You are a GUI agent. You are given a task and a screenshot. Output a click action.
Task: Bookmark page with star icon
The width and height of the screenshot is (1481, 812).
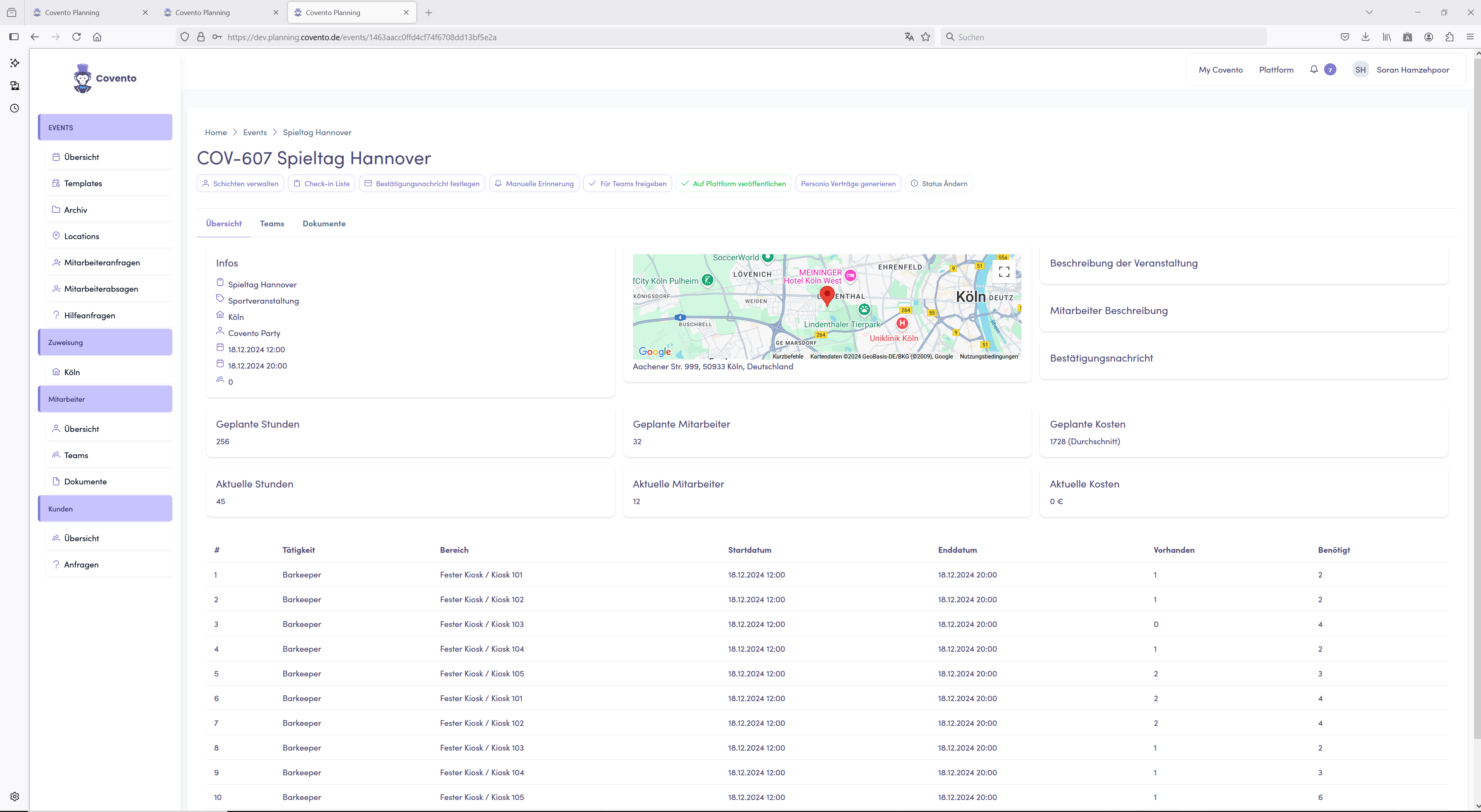tap(926, 37)
